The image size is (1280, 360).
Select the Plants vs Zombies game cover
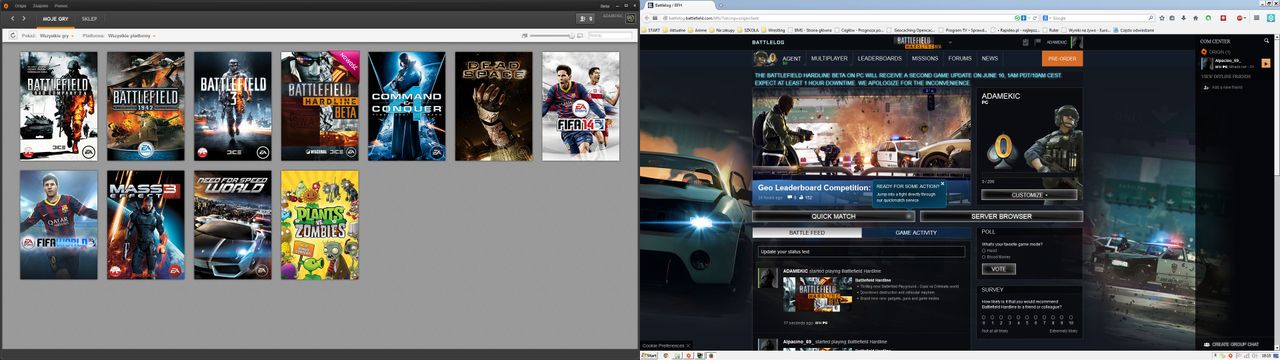point(320,225)
